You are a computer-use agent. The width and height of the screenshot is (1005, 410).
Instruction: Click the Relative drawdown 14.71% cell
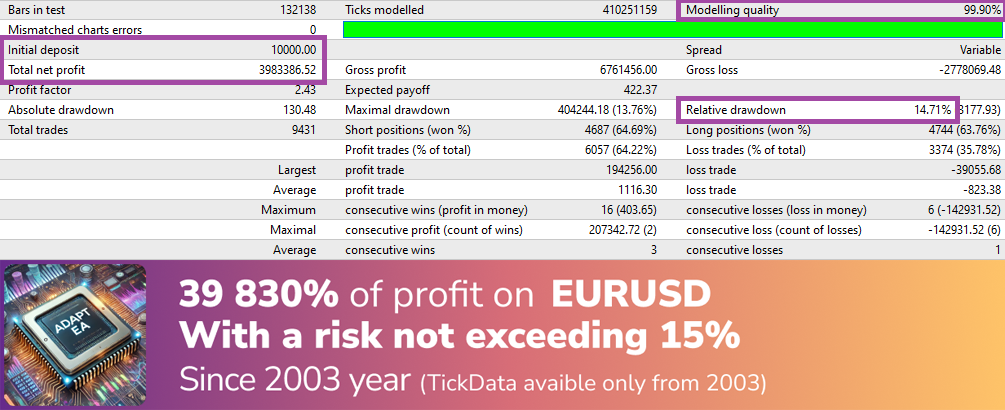(818, 110)
